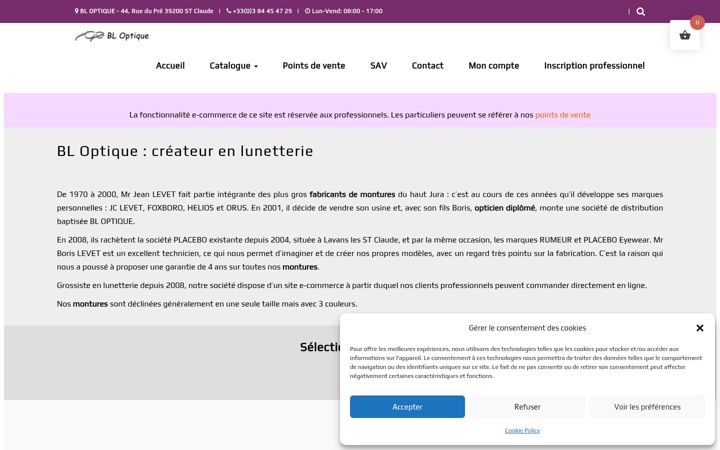The height and width of the screenshot is (450, 720).
Task: Accept cookies with the Accepter button
Action: [x=407, y=407]
